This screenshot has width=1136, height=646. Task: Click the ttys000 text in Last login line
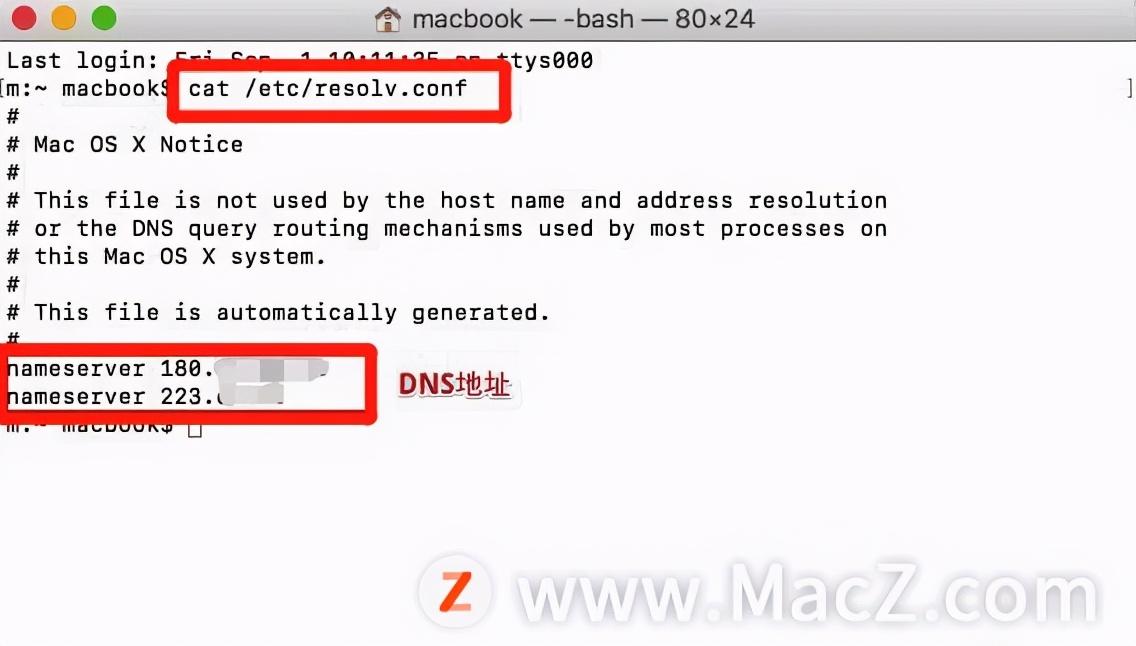(545, 60)
